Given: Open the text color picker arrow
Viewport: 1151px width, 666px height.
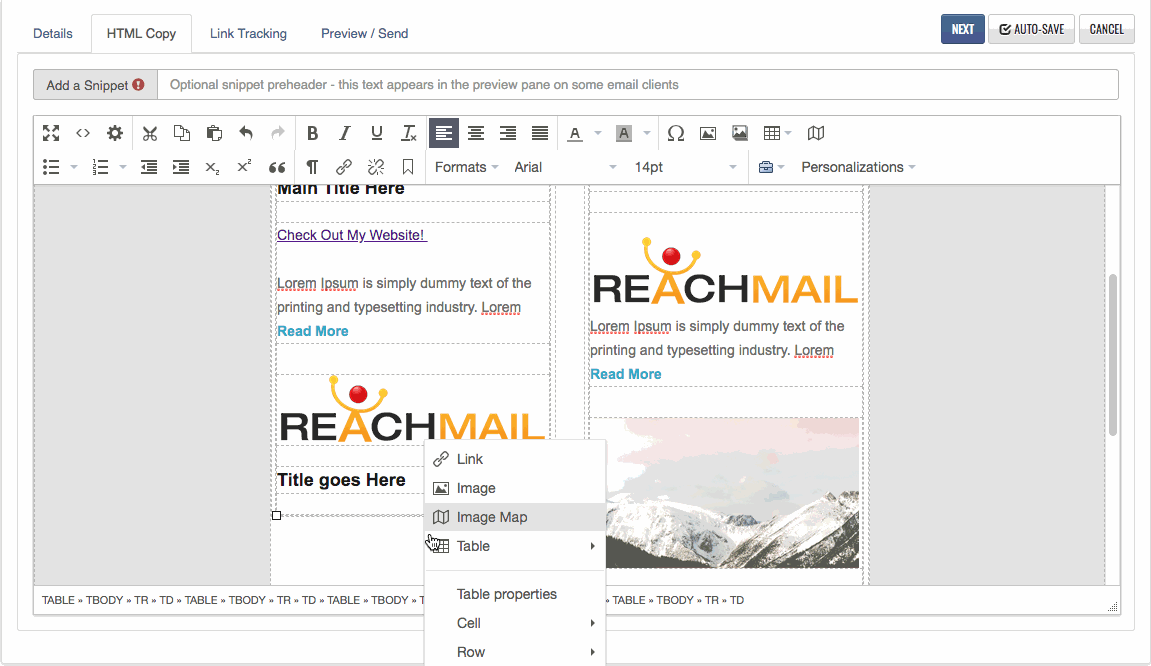Looking at the screenshot, I should 598,133.
